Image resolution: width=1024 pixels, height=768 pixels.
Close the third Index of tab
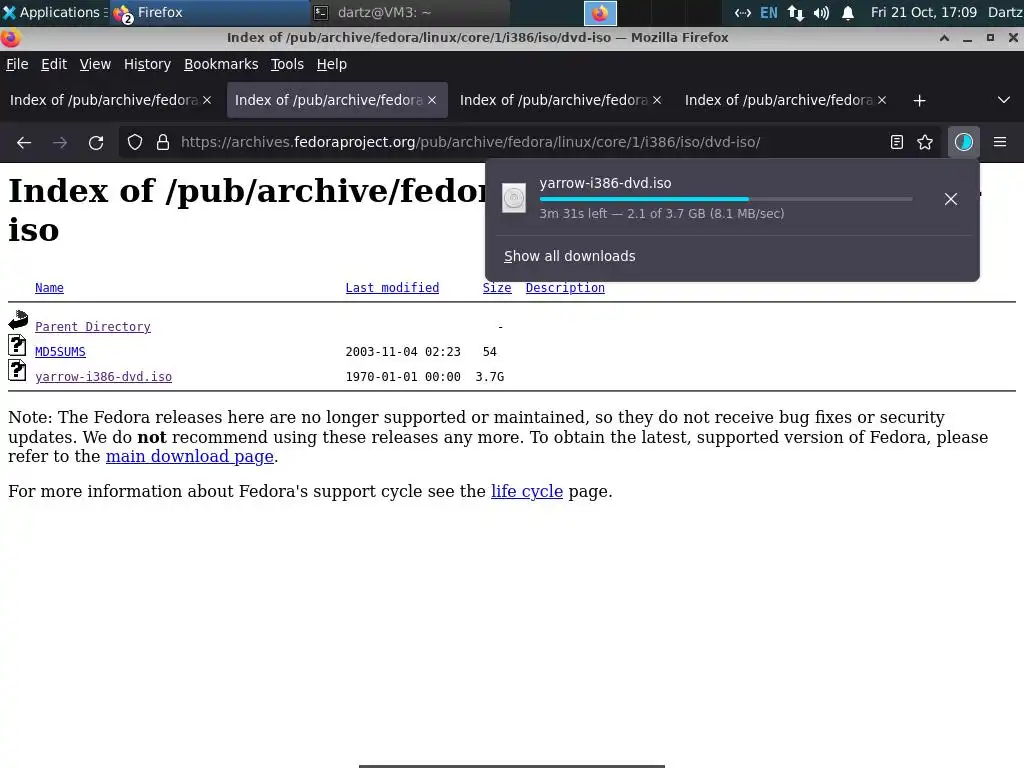tap(657, 100)
